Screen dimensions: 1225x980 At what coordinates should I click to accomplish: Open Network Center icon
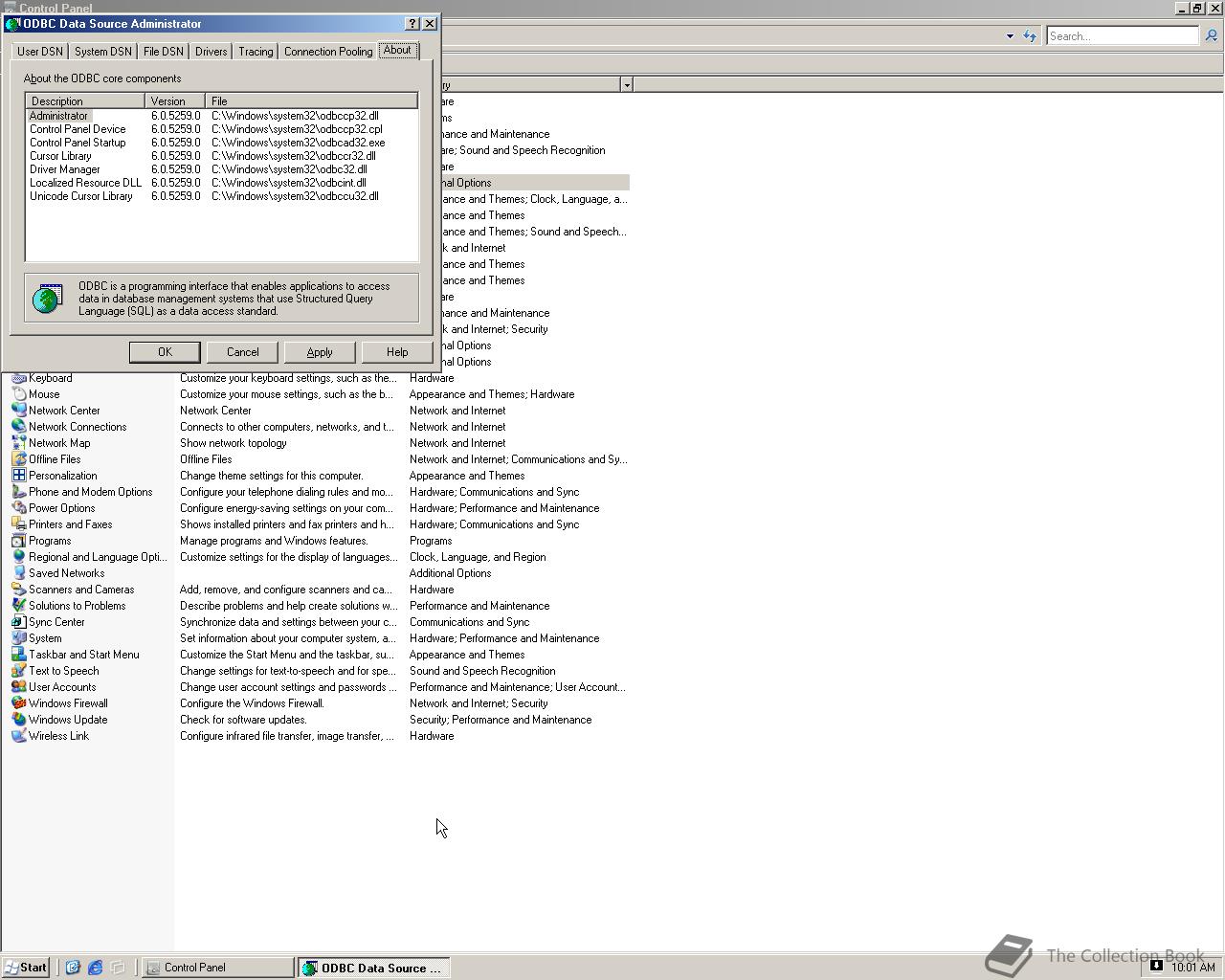click(x=18, y=411)
